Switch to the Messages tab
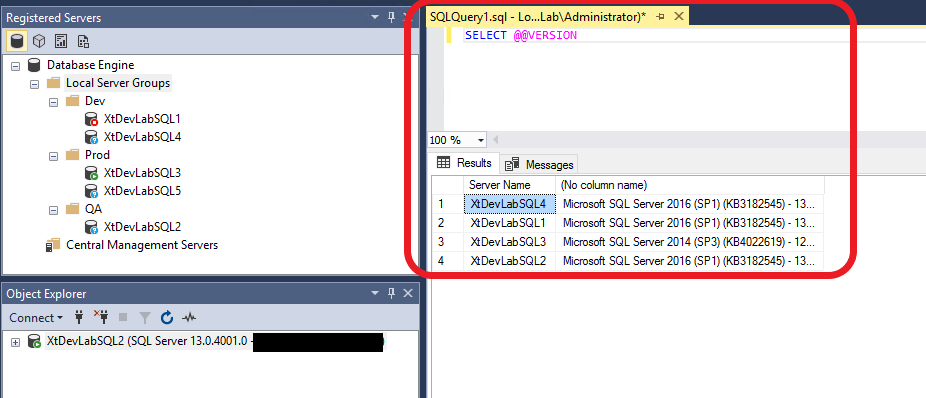The height and width of the screenshot is (398, 926). pyautogui.click(x=540, y=164)
